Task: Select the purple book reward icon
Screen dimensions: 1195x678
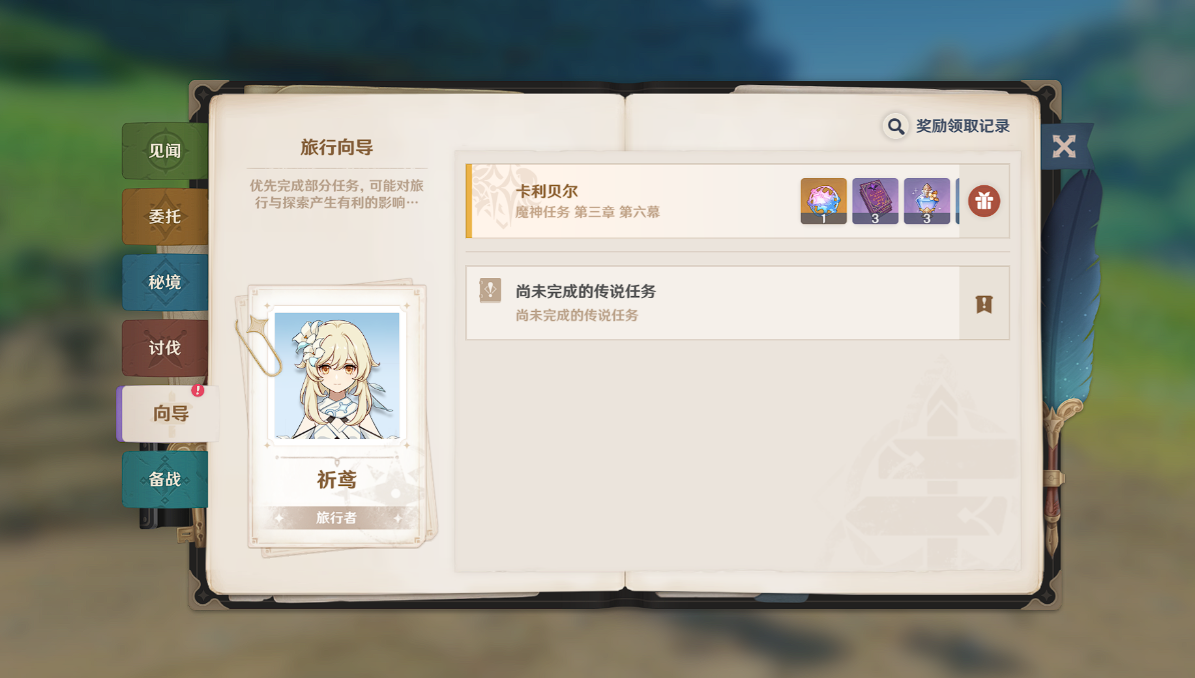Action: click(875, 201)
